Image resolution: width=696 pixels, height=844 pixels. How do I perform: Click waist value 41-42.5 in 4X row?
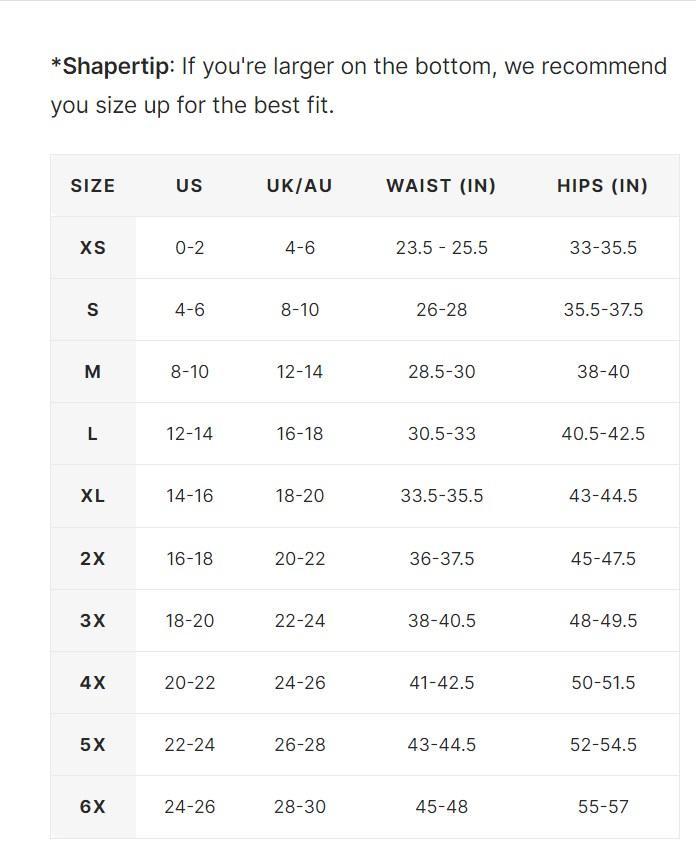(441, 683)
